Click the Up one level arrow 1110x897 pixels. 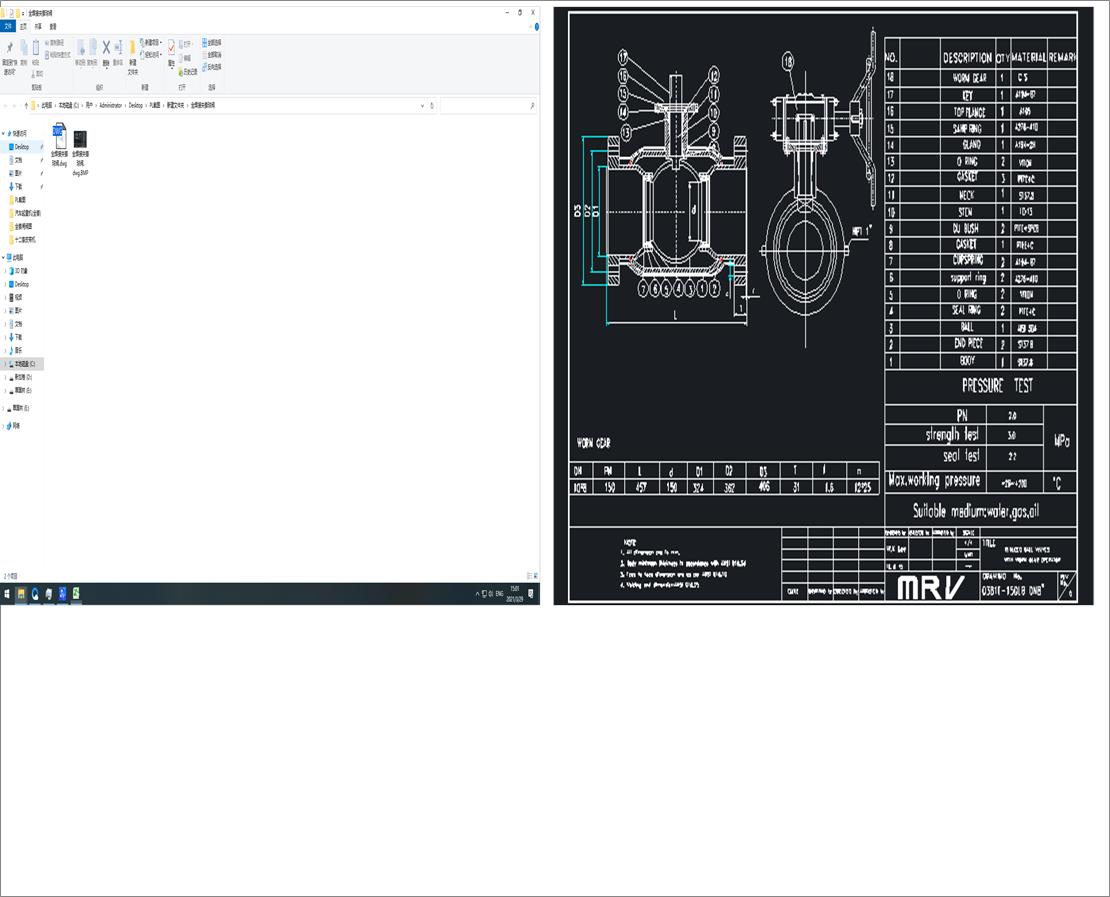click(26, 105)
